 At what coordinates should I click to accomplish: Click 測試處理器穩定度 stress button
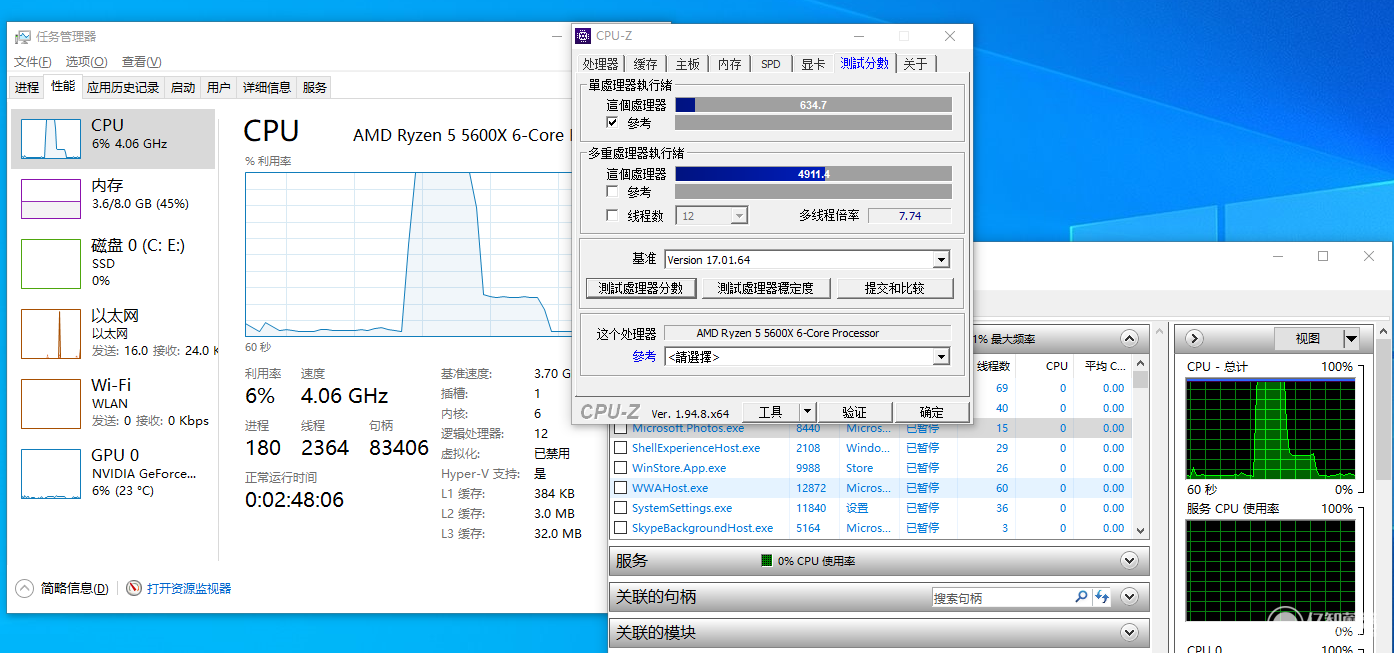click(766, 288)
